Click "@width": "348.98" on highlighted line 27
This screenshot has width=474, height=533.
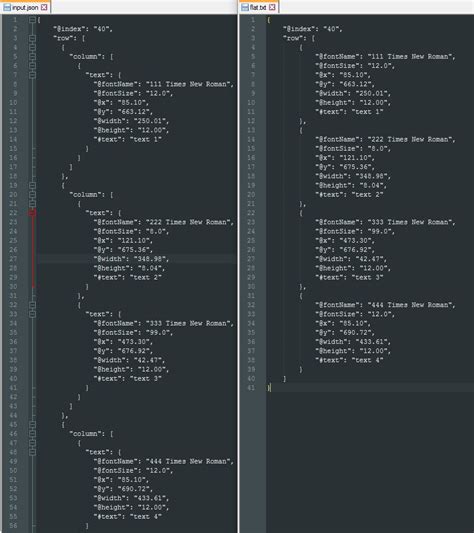pos(131,259)
